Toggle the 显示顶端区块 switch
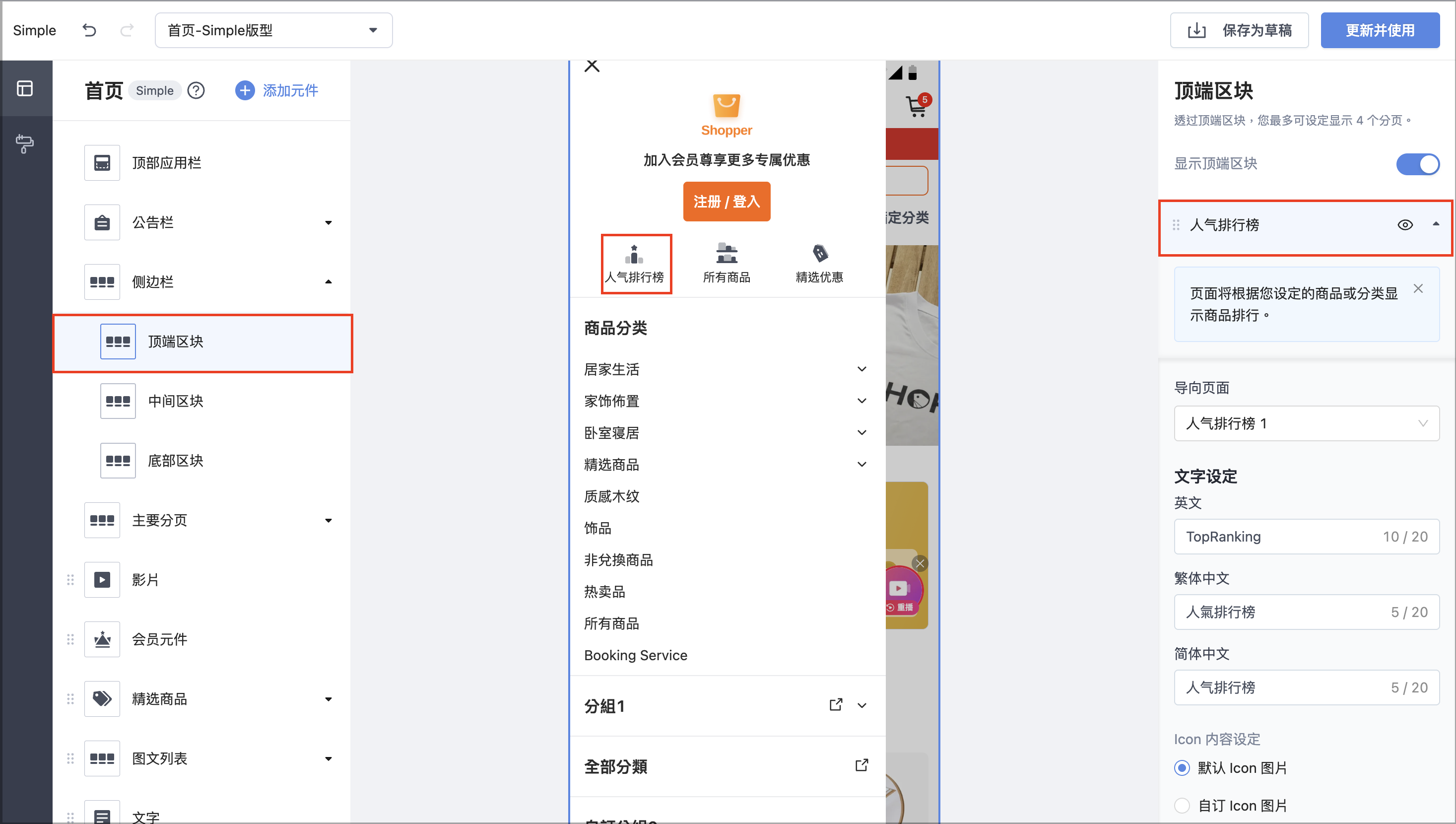 1417,164
